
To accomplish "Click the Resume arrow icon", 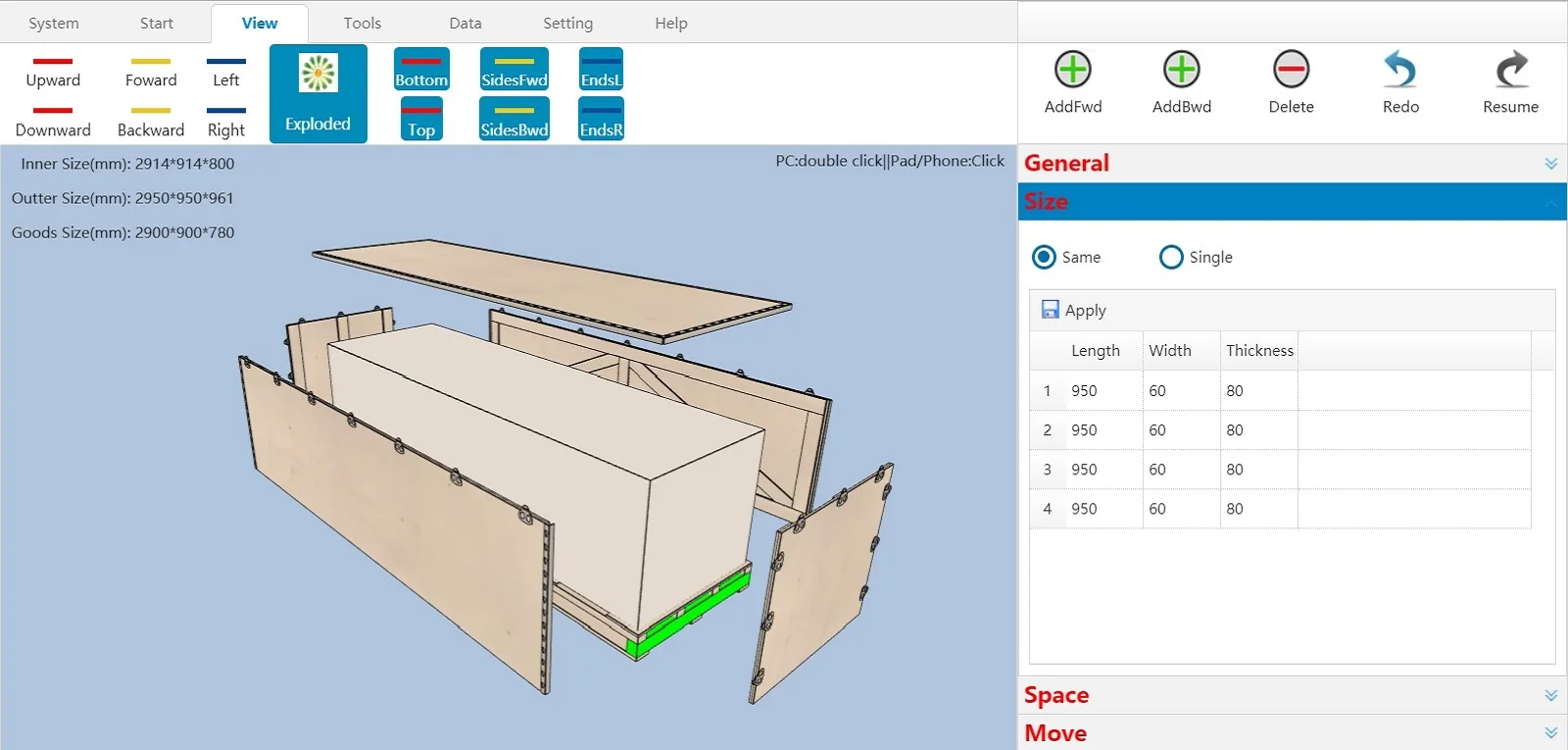I will click(1510, 71).
